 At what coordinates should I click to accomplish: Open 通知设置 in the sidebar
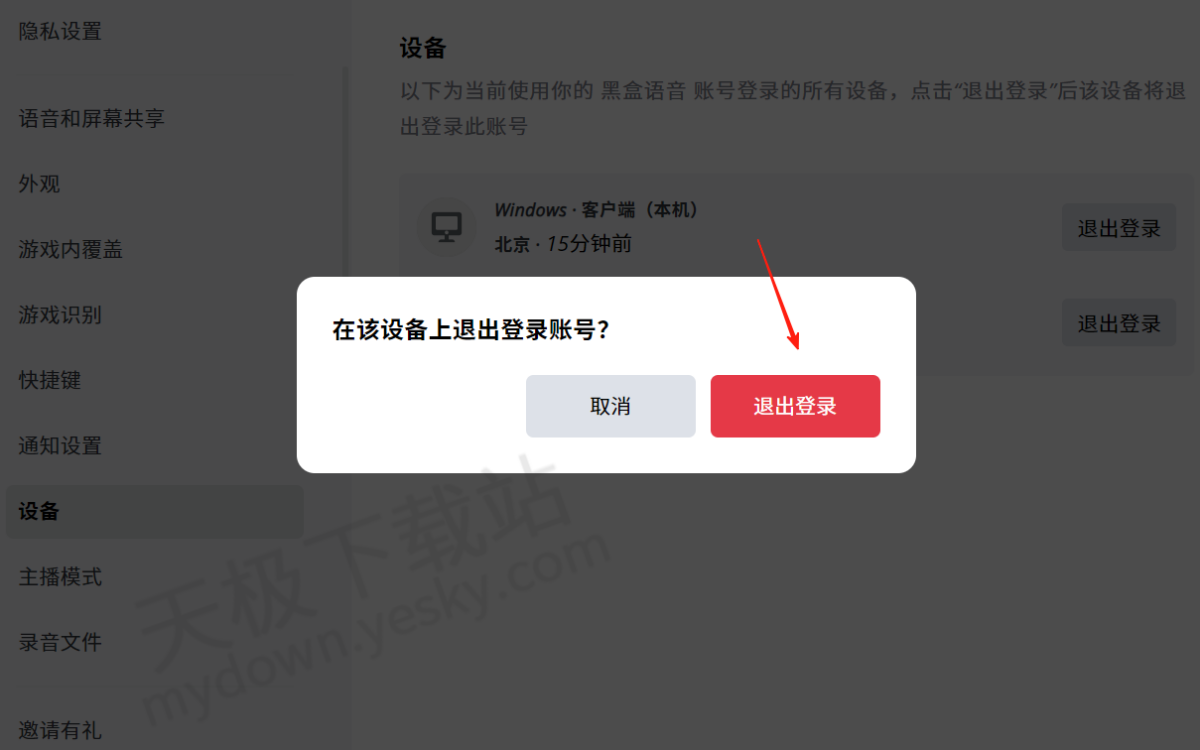60,446
